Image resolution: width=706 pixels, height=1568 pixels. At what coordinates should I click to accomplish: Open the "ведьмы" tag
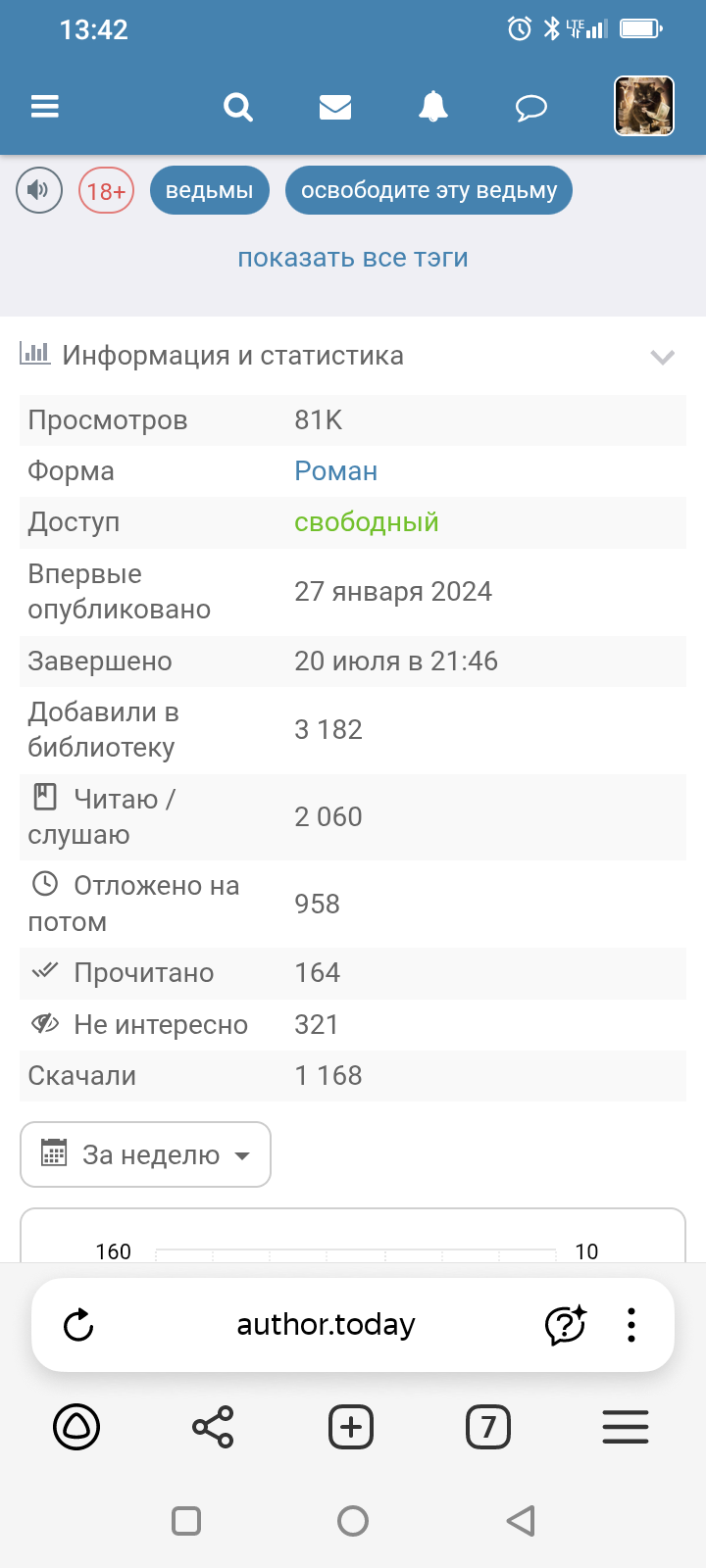(209, 190)
